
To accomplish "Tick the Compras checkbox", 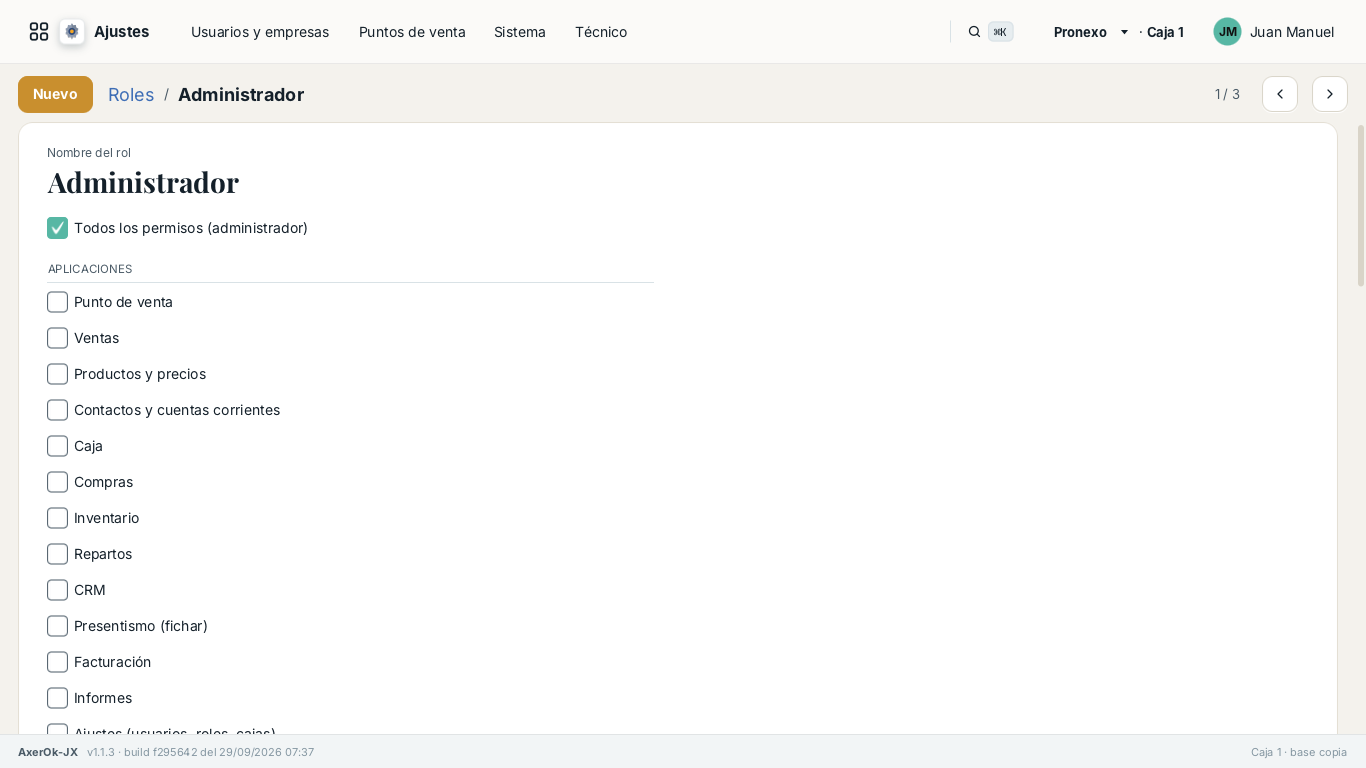I will point(57,482).
